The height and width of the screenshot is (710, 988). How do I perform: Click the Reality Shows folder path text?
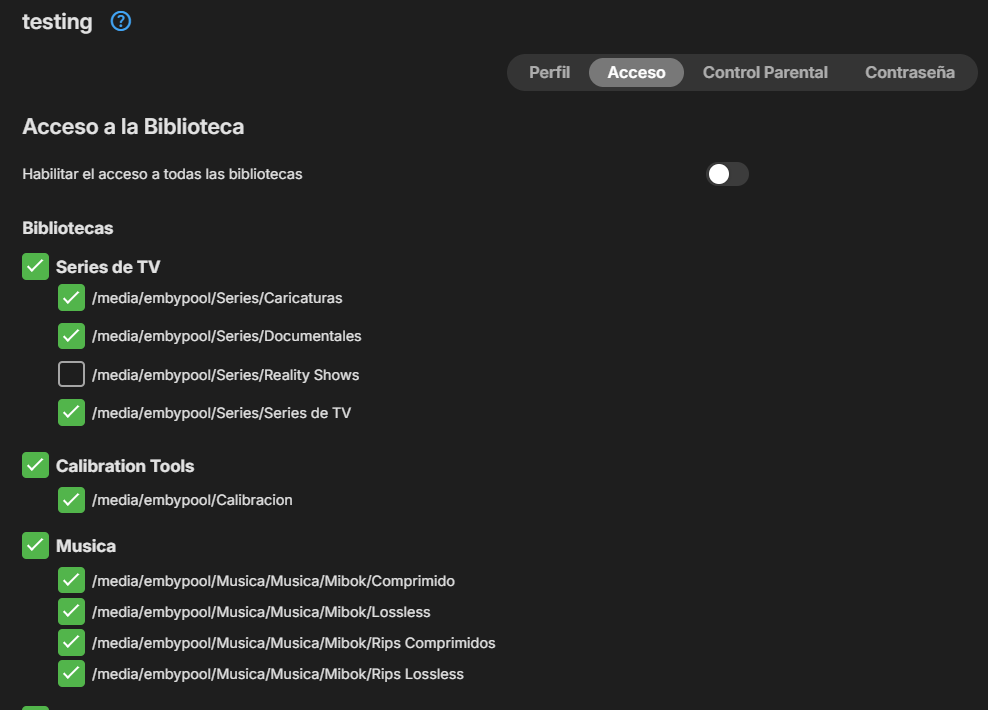point(225,375)
